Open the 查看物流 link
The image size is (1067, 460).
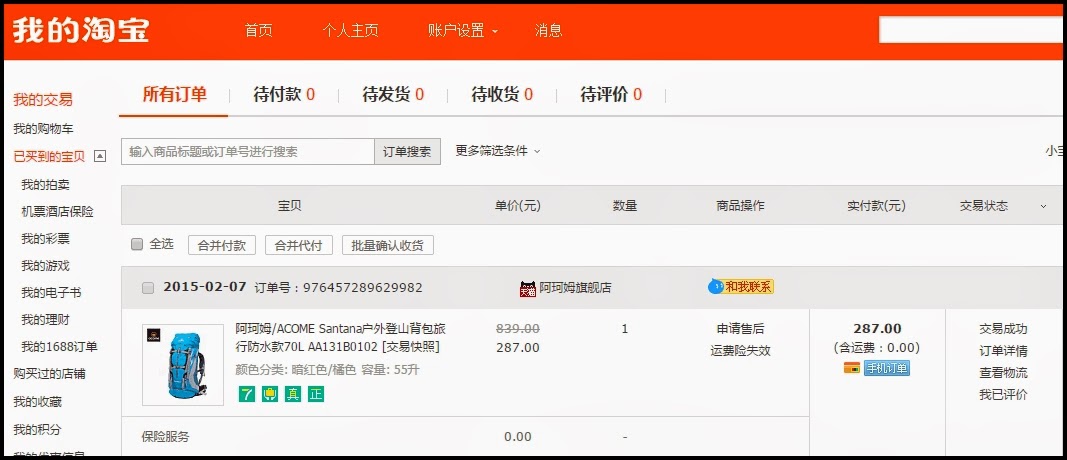point(1003,373)
